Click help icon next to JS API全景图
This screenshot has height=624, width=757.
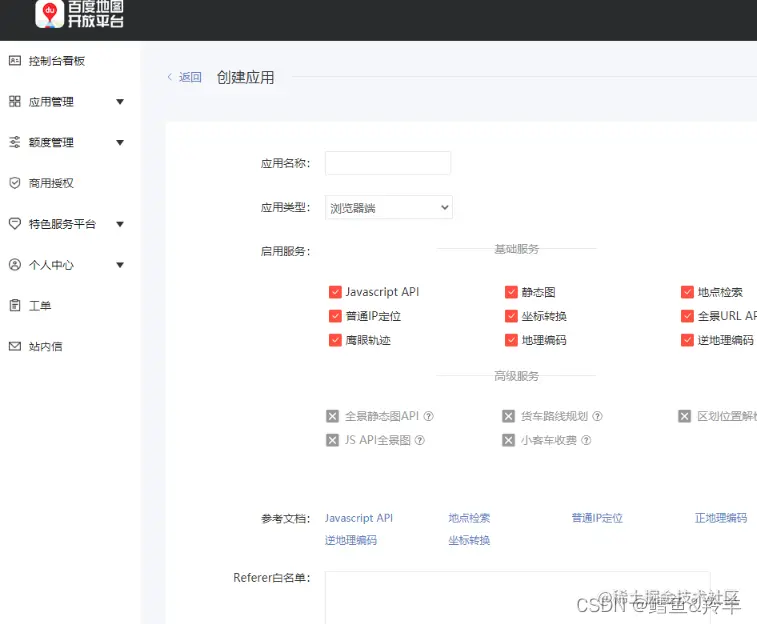coord(420,440)
